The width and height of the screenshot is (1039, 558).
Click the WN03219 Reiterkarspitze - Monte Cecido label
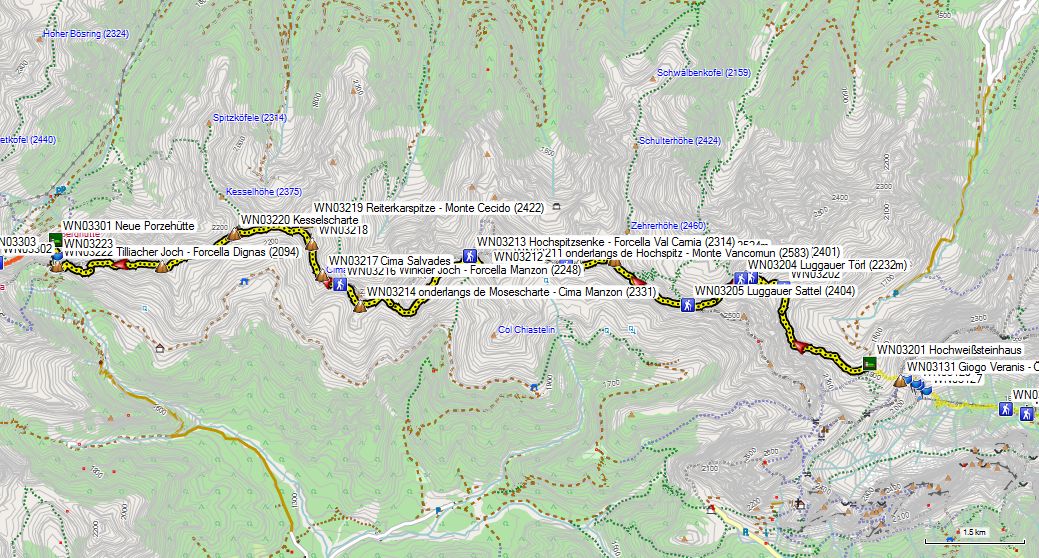[x=428, y=208]
